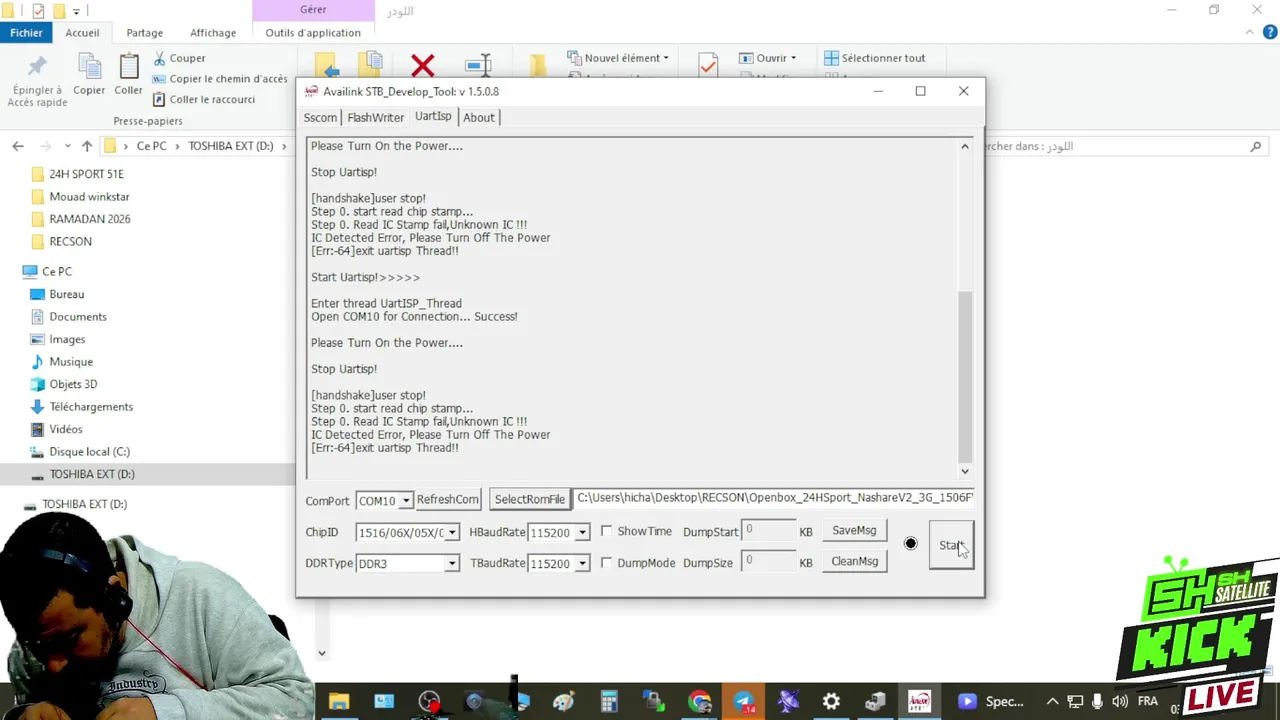Image resolution: width=1280 pixels, height=720 pixels.
Task: Open Google Chrome from the taskbar
Action: 699,702
